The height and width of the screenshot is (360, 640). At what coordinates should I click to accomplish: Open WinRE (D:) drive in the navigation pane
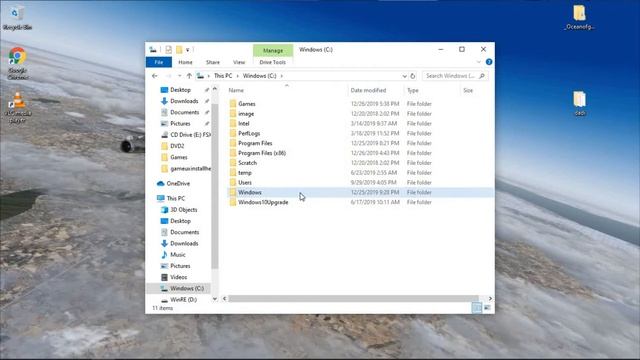[x=183, y=300]
